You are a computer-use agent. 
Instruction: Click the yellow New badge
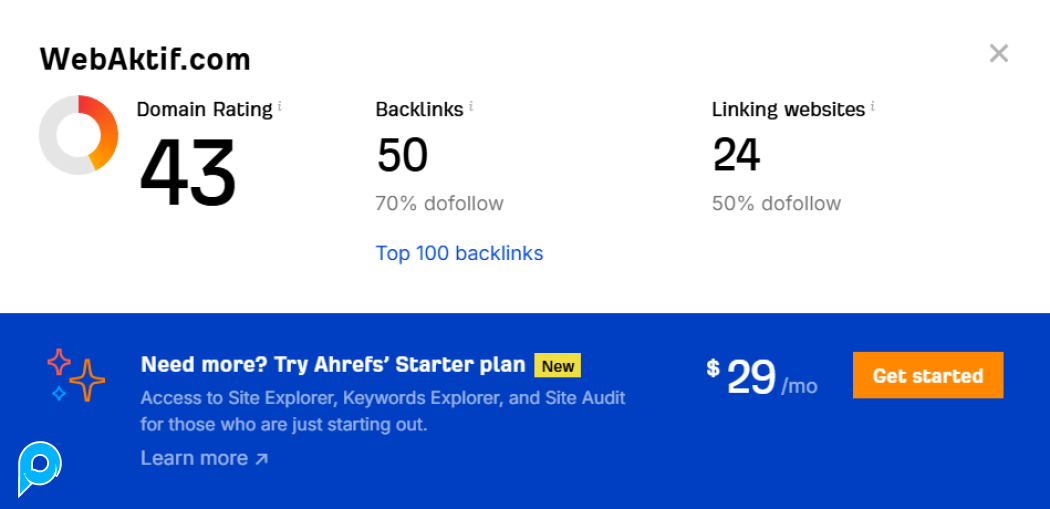(557, 366)
